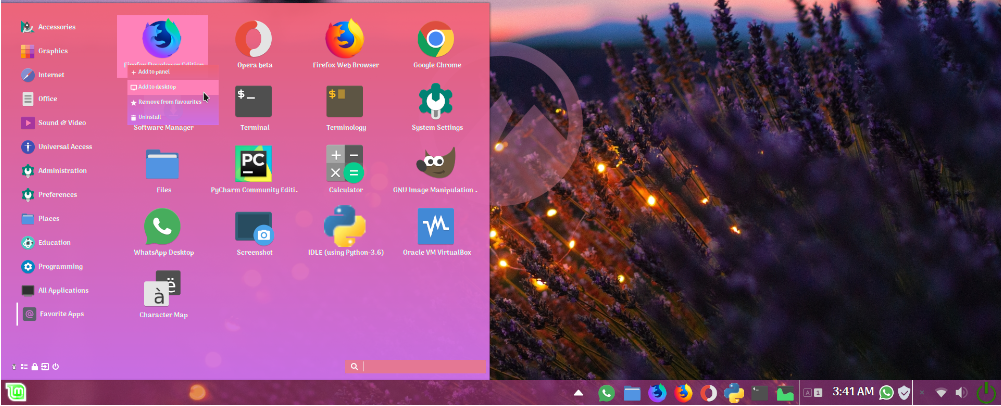
Task: Select the Internet category
Action: [x=43, y=75]
